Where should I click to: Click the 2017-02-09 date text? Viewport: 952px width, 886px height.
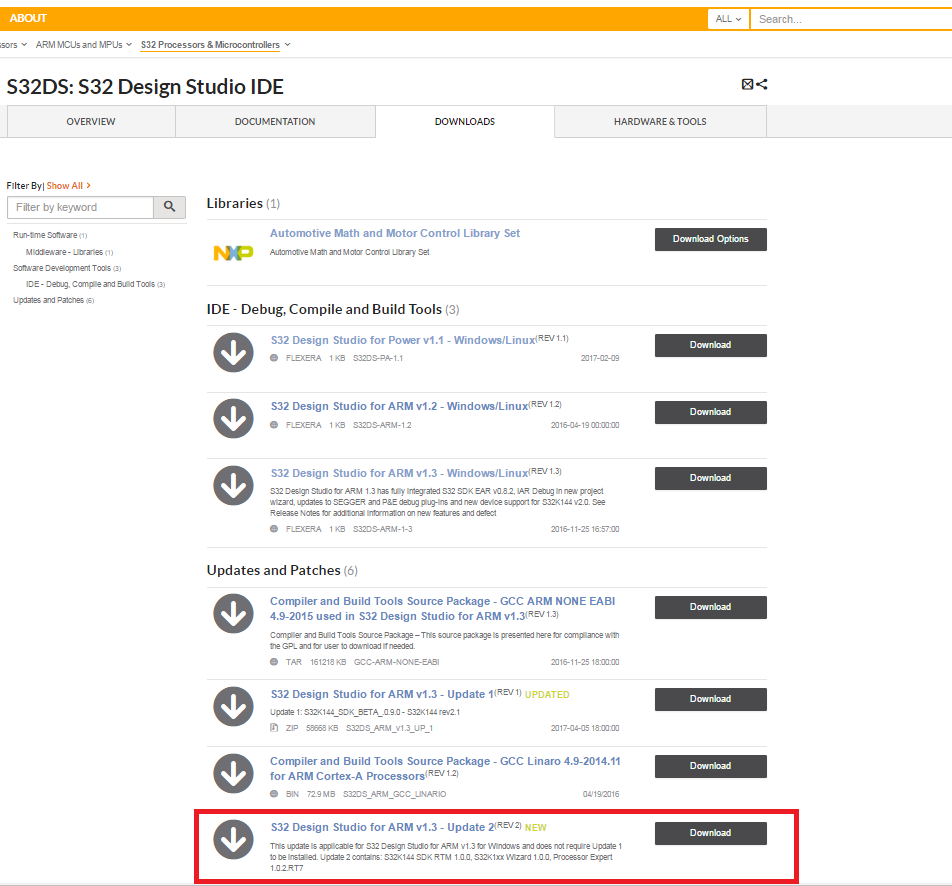(x=600, y=358)
